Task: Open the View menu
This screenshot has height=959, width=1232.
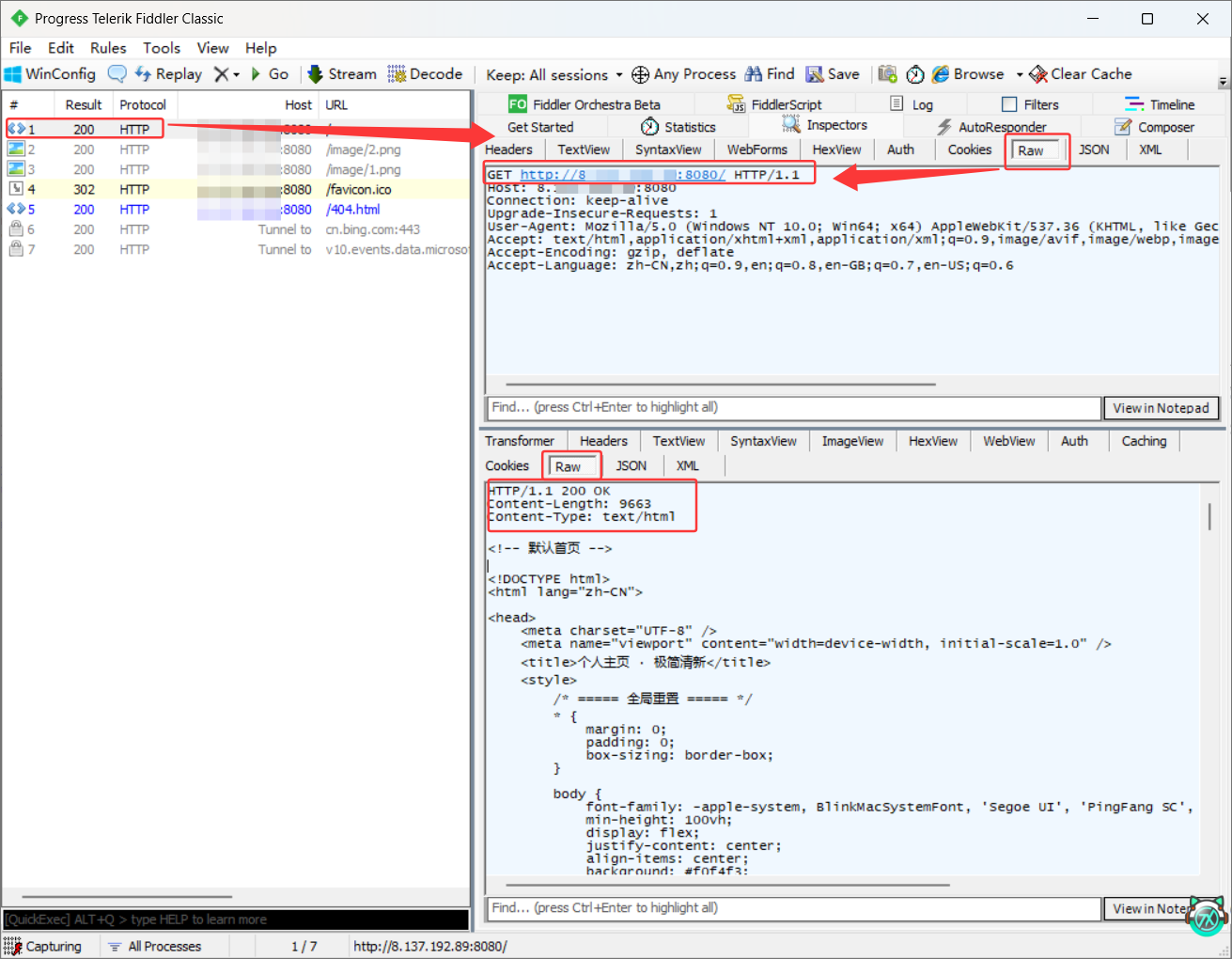Action: click(x=212, y=48)
